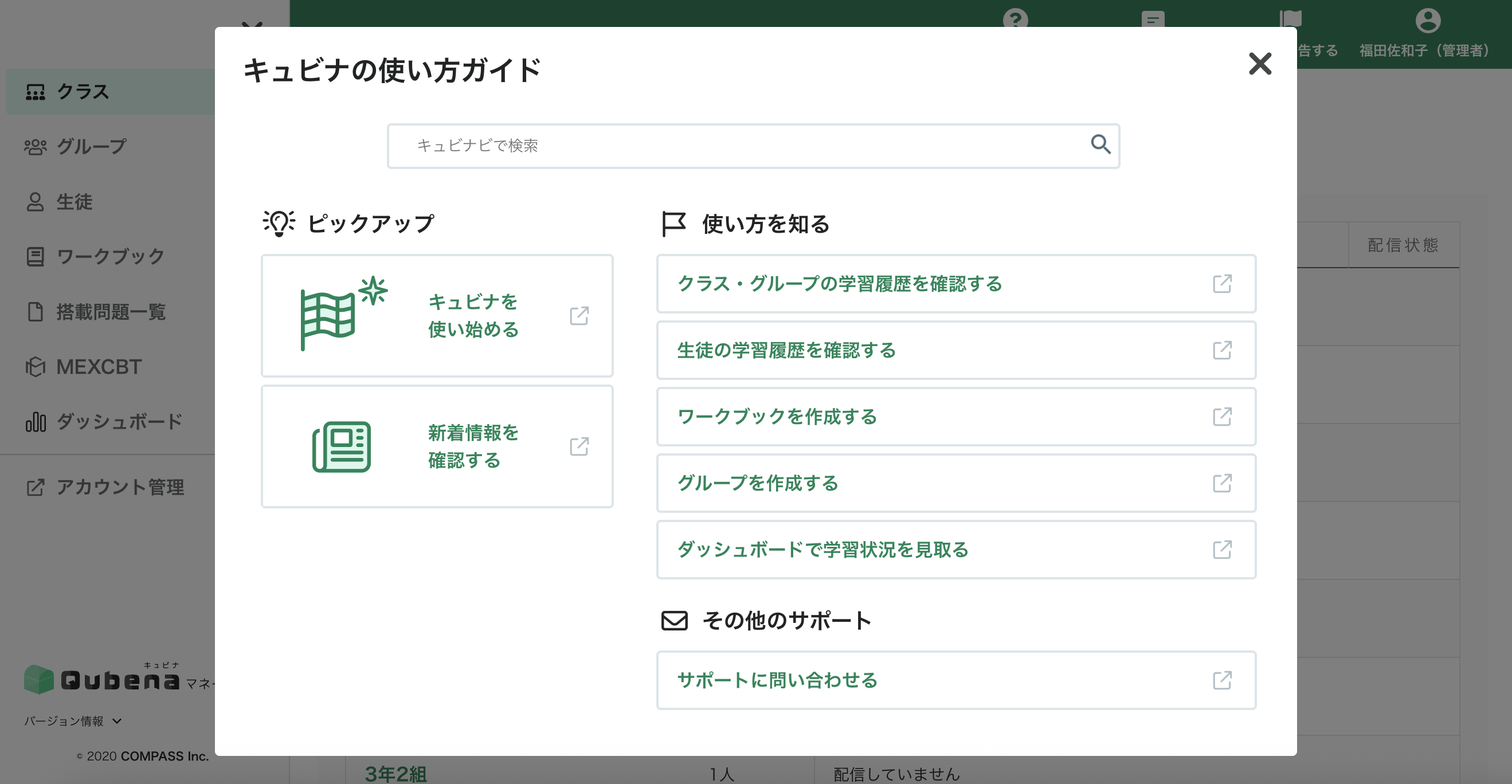Click the newspaper illustration icon
The width and height of the screenshot is (1512, 784).
(x=342, y=446)
